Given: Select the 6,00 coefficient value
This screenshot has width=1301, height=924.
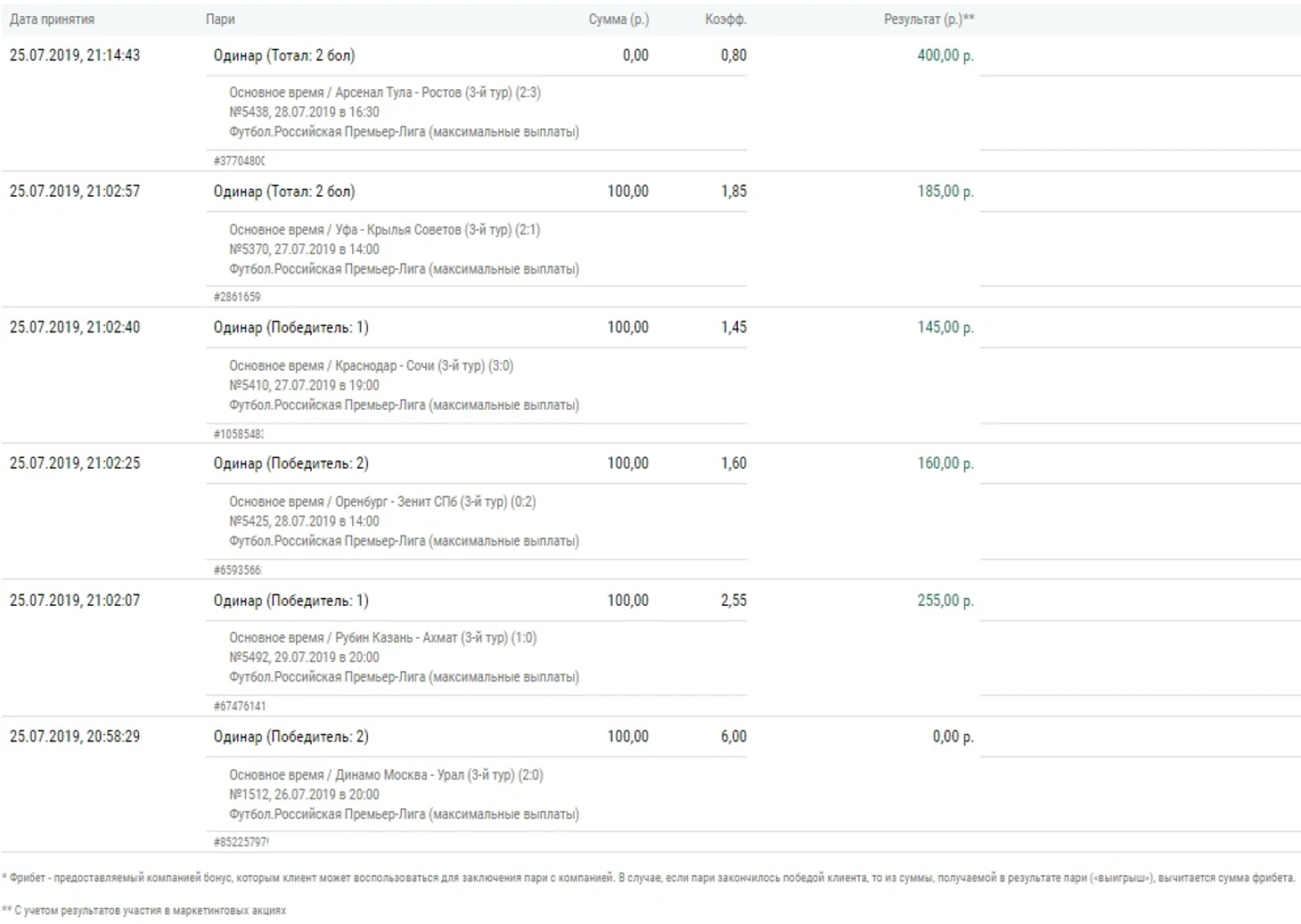Looking at the screenshot, I should [733, 737].
